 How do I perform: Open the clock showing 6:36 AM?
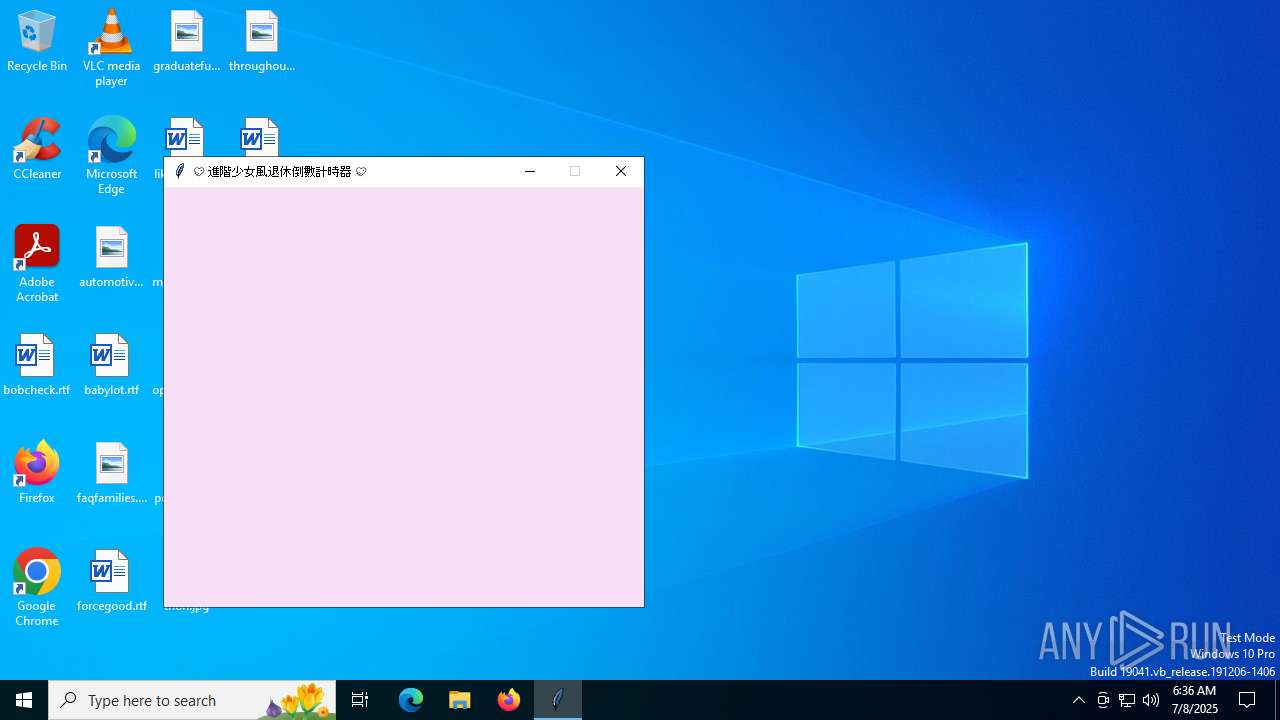1194,700
